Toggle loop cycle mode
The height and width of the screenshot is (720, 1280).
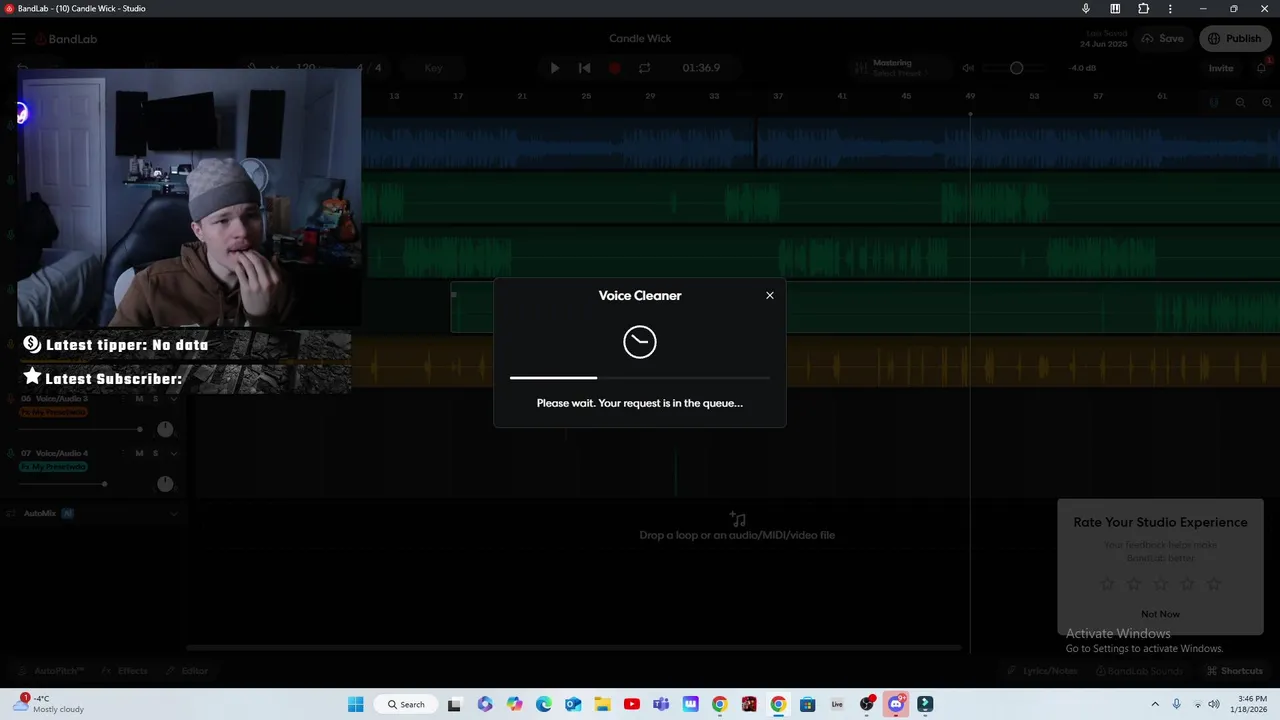click(645, 68)
